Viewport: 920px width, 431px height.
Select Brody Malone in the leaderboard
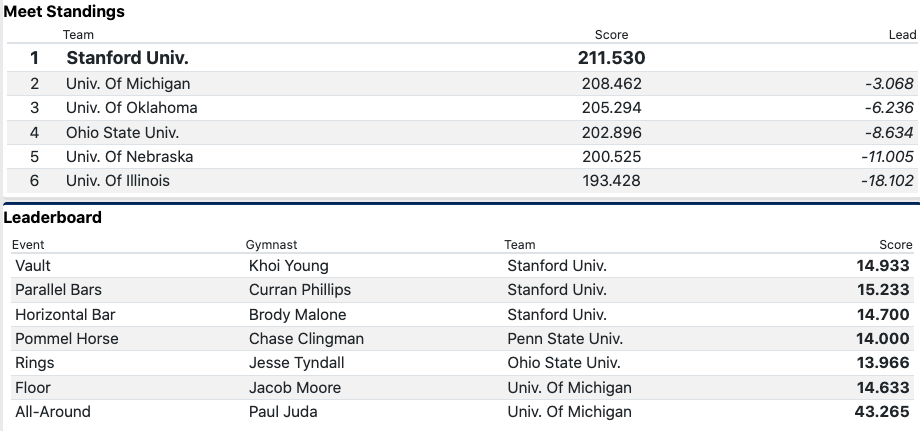(297, 315)
